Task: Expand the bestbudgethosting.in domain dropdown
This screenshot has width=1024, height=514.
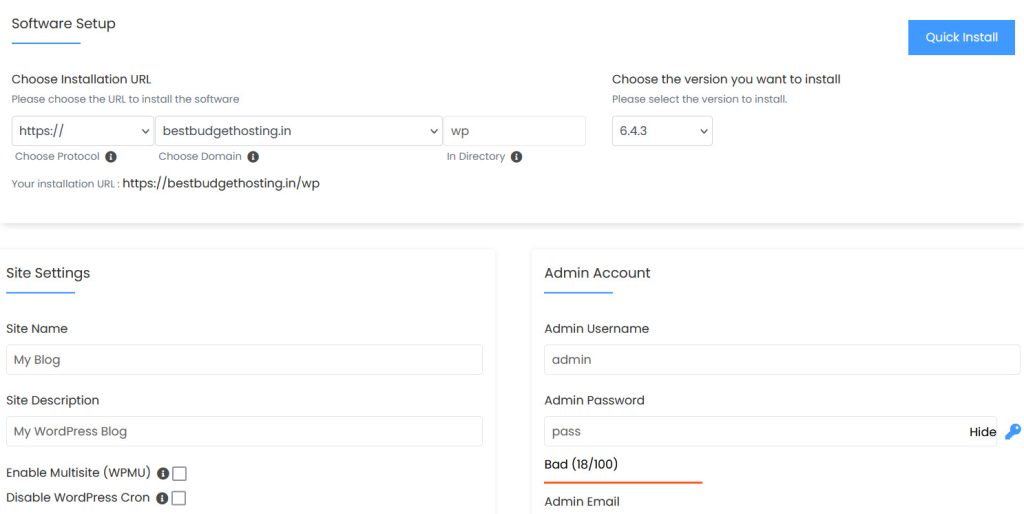Action: tap(298, 131)
